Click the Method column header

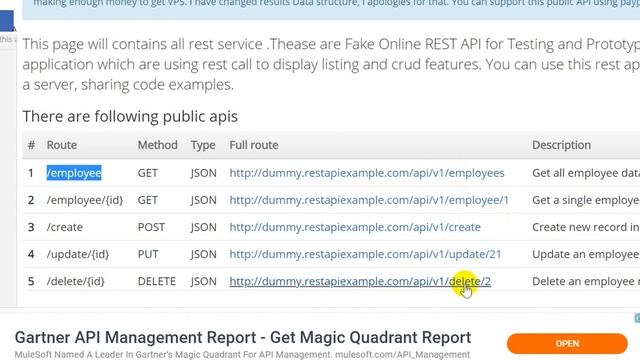(x=158, y=145)
